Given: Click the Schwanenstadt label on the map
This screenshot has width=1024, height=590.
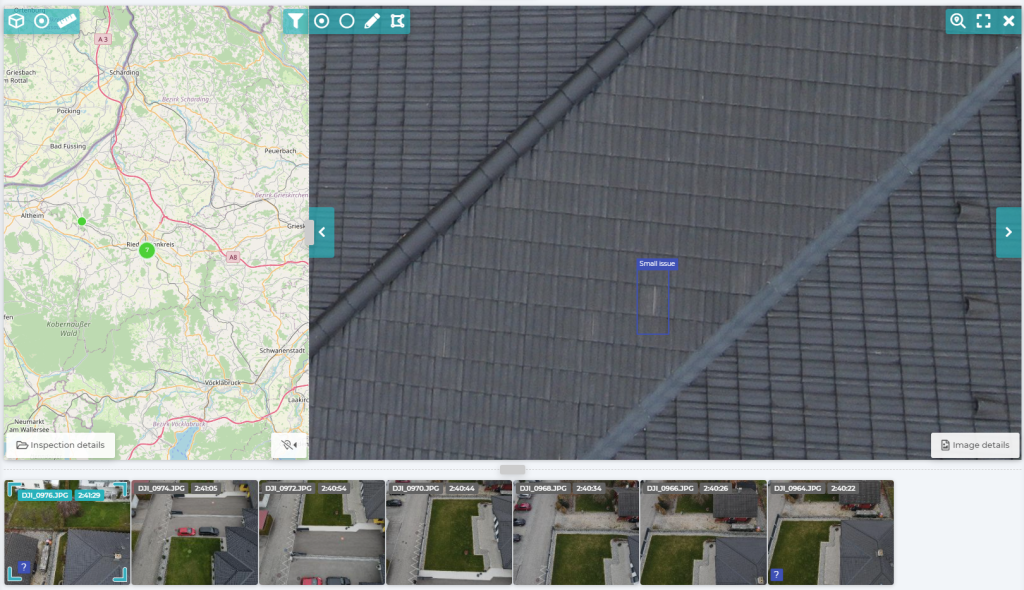Looking at the screenshot, I should click(x=282, y=350).
